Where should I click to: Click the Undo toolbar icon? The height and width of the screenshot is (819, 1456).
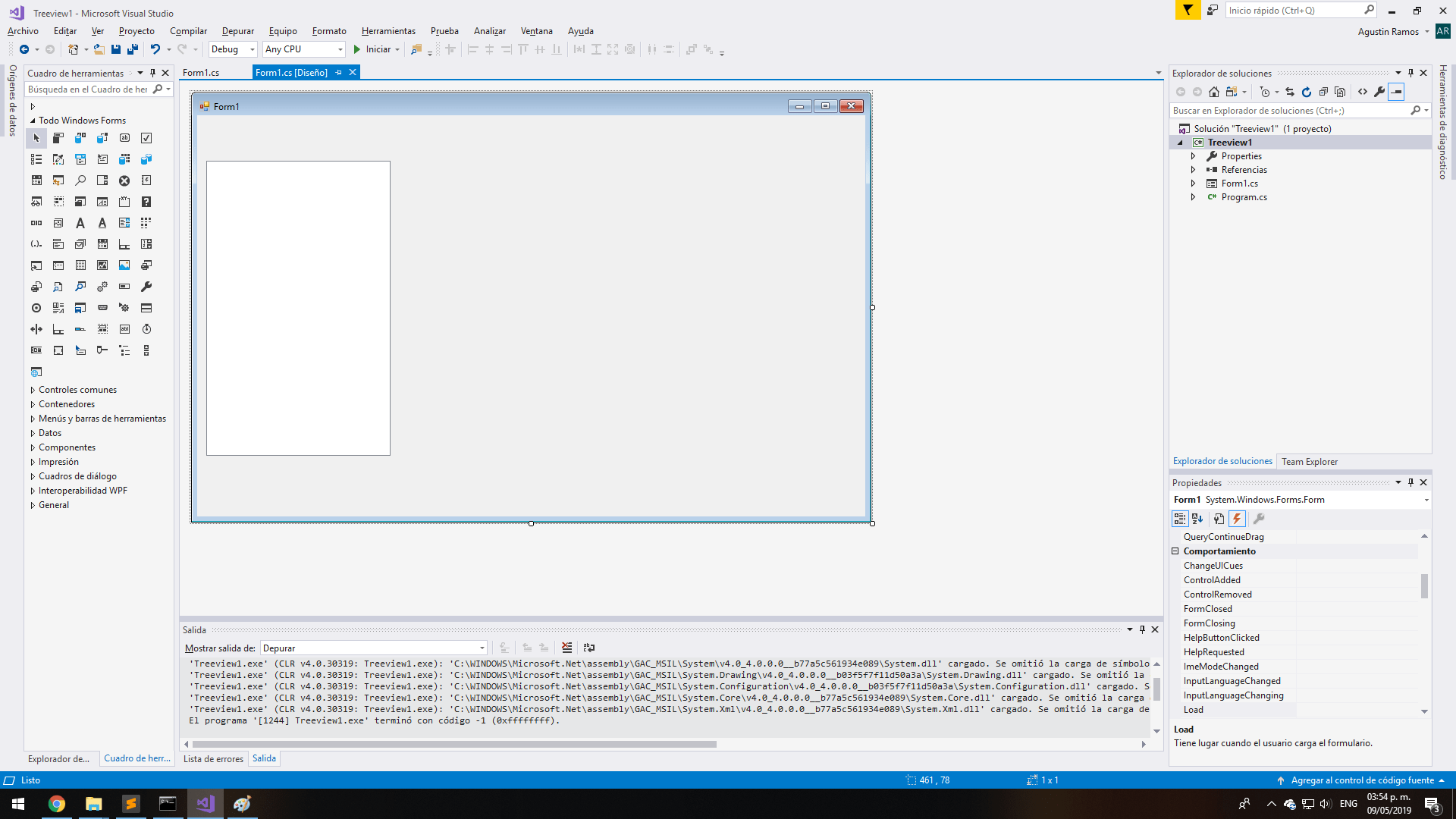(155, 49)
